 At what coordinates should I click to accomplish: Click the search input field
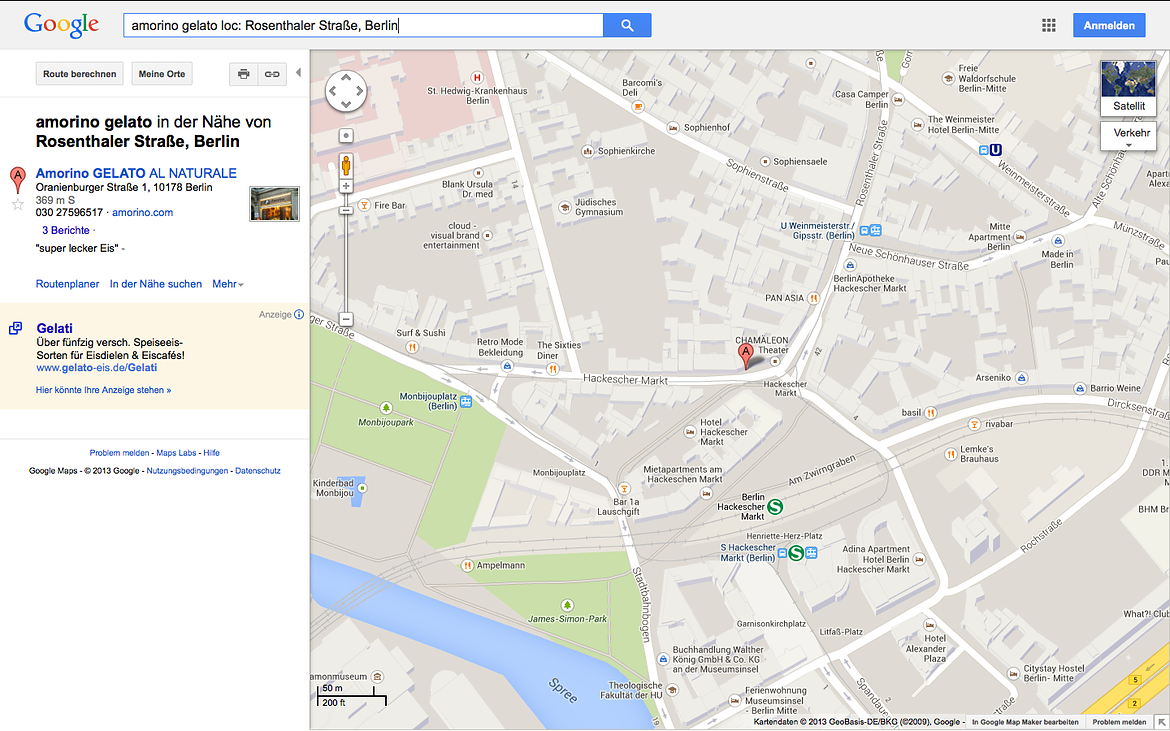pyautogui.click(x=363, y=25)
